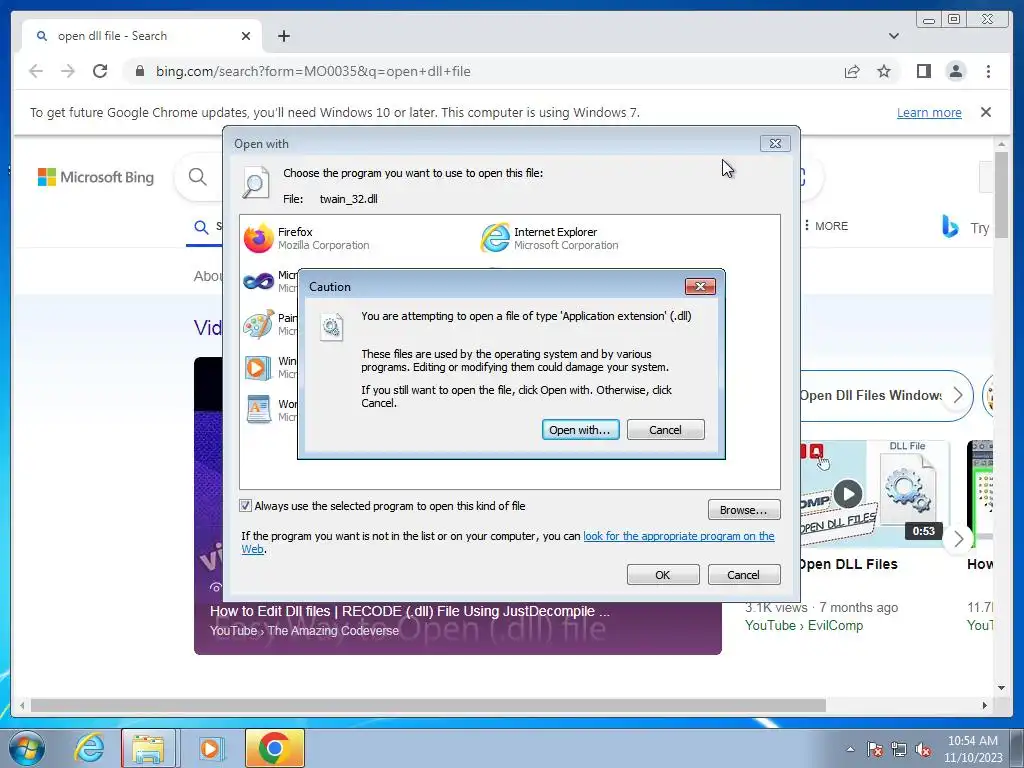
Task: Click the horizontal scrollbar right arrow
Action: (985, 705)
